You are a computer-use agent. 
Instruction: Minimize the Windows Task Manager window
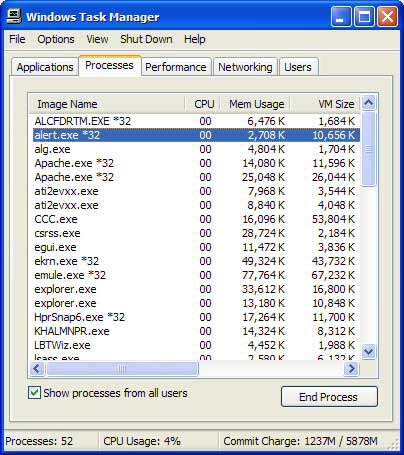click(x=341, y=17)
